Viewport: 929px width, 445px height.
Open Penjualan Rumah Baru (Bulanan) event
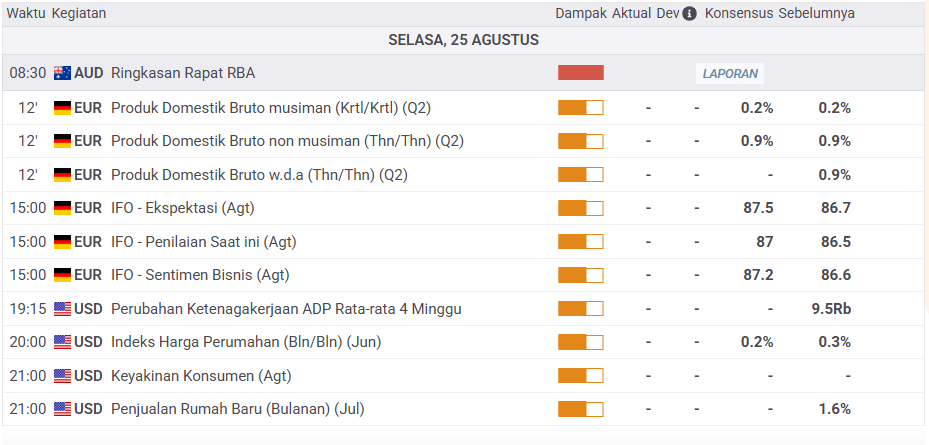point(238,409)
